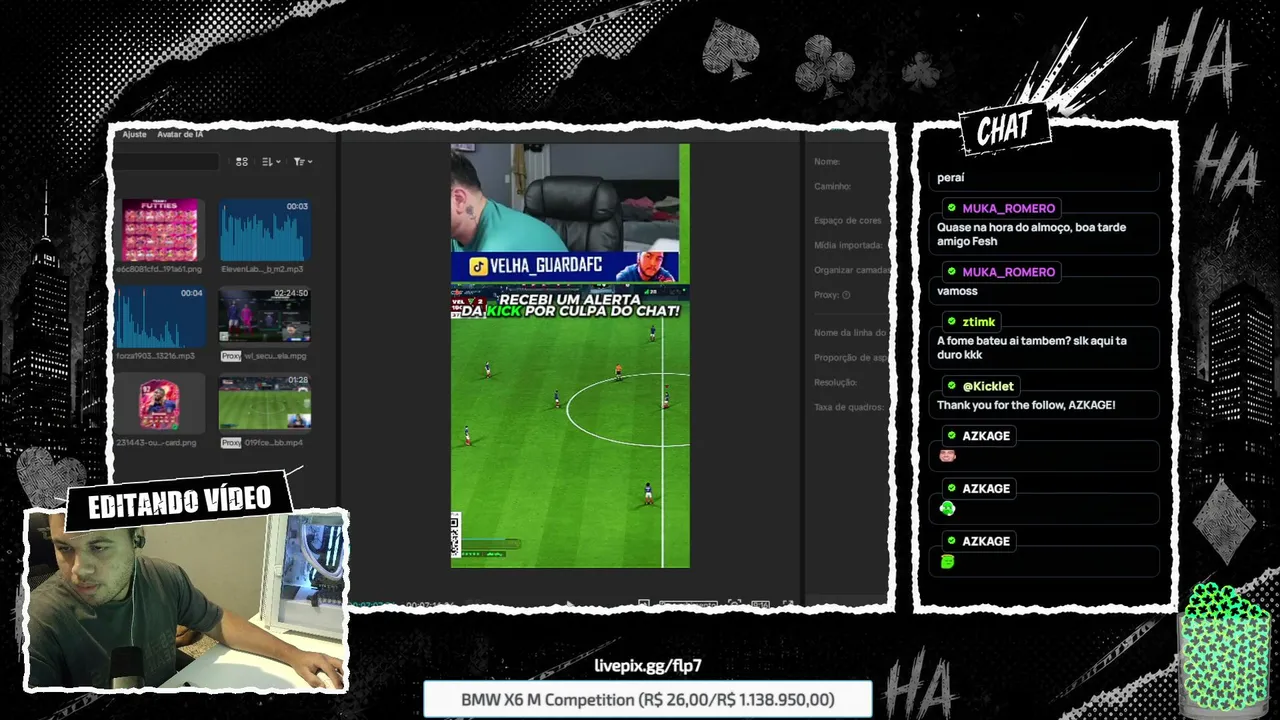This screenshot has height=720, width=1280.
Task: Switch media panel to grid view
Action: tap(242, 161)
